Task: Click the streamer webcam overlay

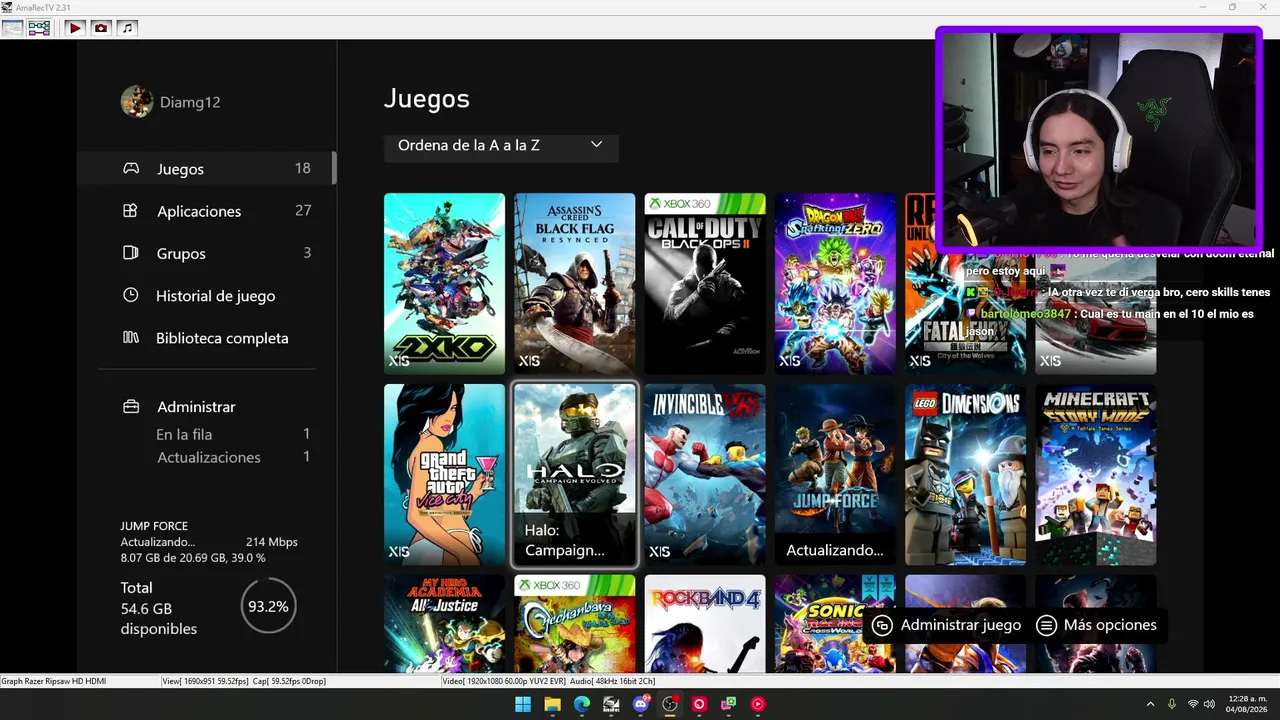Action: pyautogui.click(x=1099, y=138)
